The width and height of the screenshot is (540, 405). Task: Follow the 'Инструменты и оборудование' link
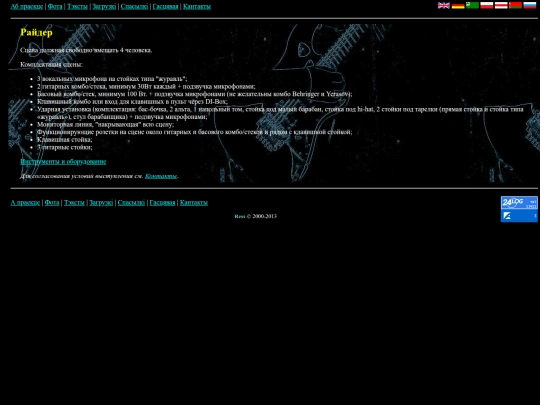(x=63, y=162)
